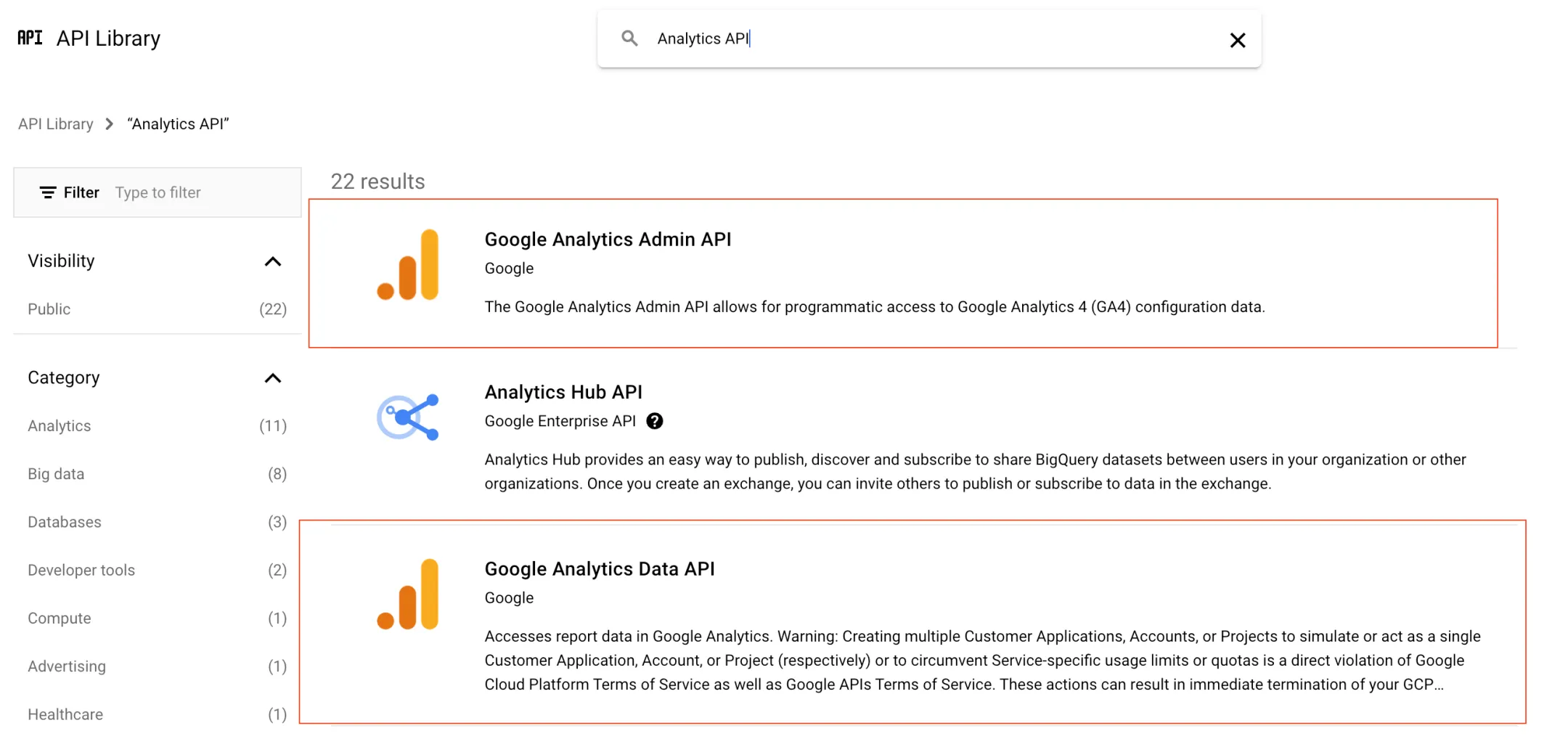Clear the search box with X icon
The width and height of the screenshot is (1568, 739).
coord(1237,40)
